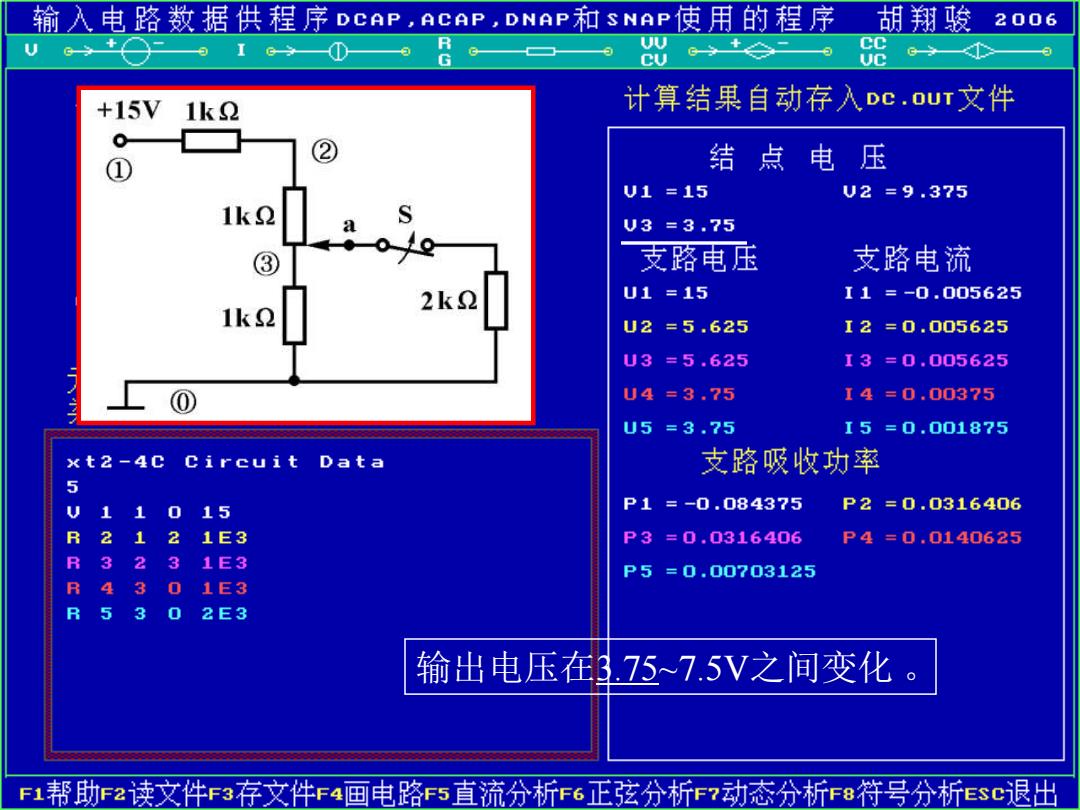
Task: Choose F3 save file (存文件)
Action: tap(262, 793)
